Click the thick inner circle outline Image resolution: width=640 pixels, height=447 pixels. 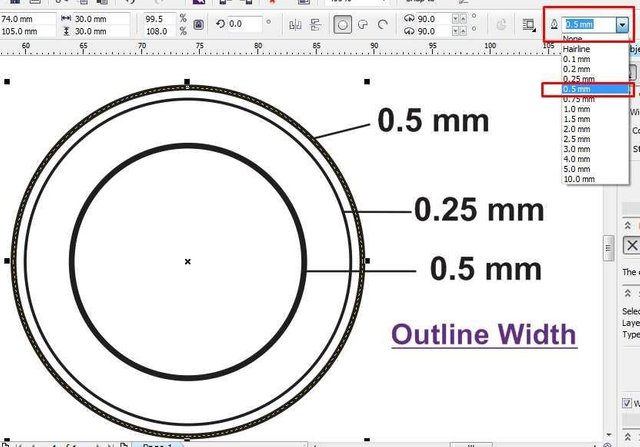coord(72,261)
